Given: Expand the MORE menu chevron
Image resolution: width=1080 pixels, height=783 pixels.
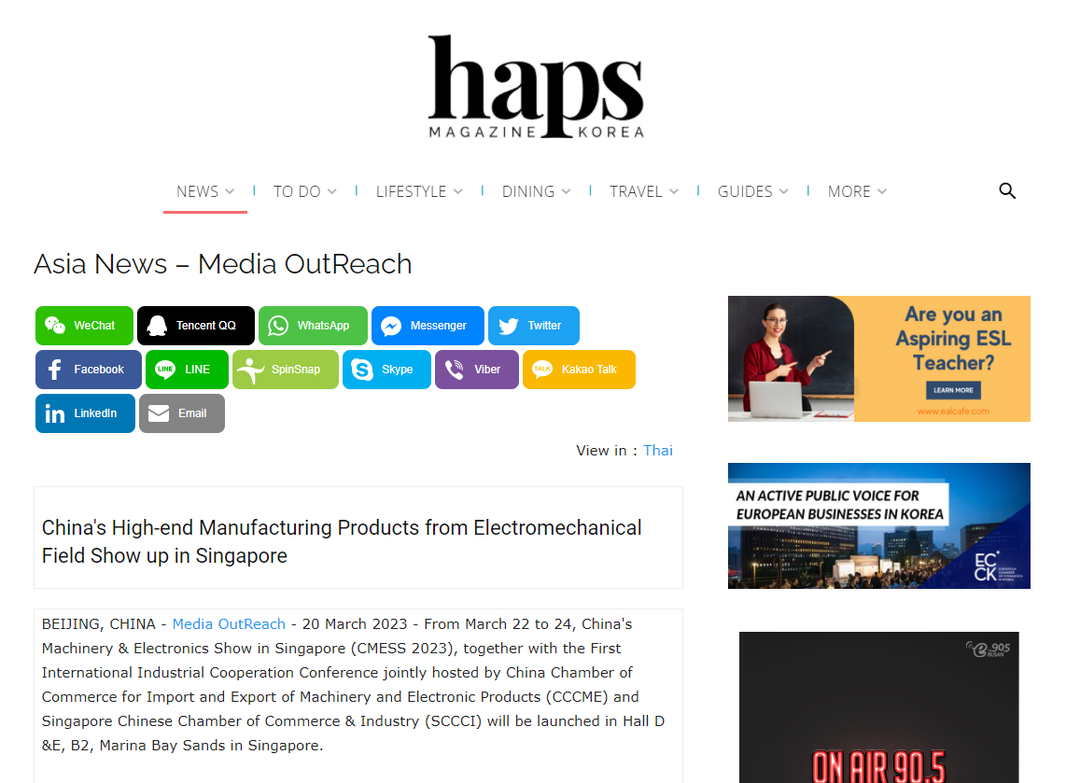Looking at the screenshot, I should pyautogui.click(x=882, y=191).
